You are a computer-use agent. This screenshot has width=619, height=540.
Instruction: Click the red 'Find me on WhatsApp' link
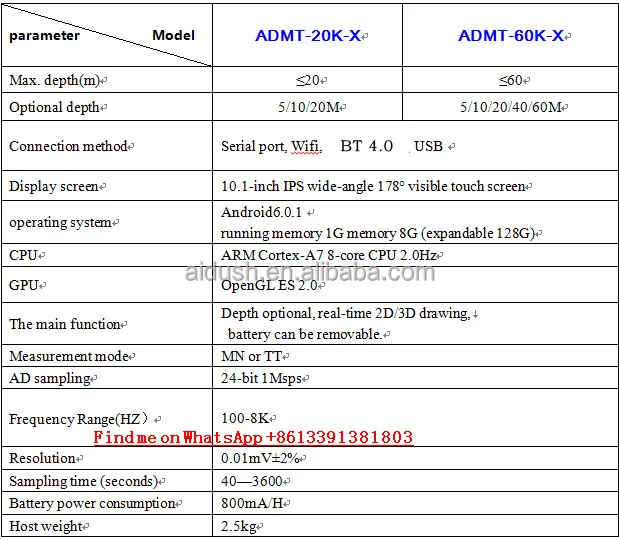tap(253, 437)
